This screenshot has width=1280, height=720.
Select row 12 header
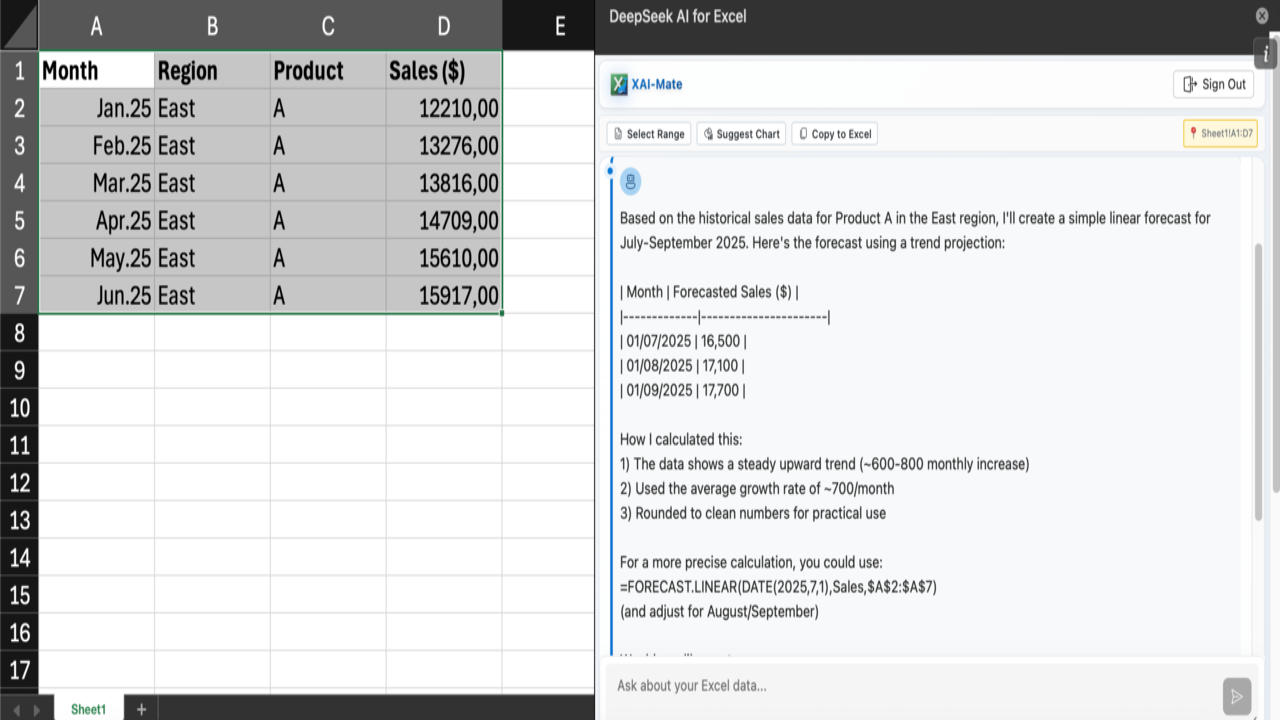pos(19,483)
